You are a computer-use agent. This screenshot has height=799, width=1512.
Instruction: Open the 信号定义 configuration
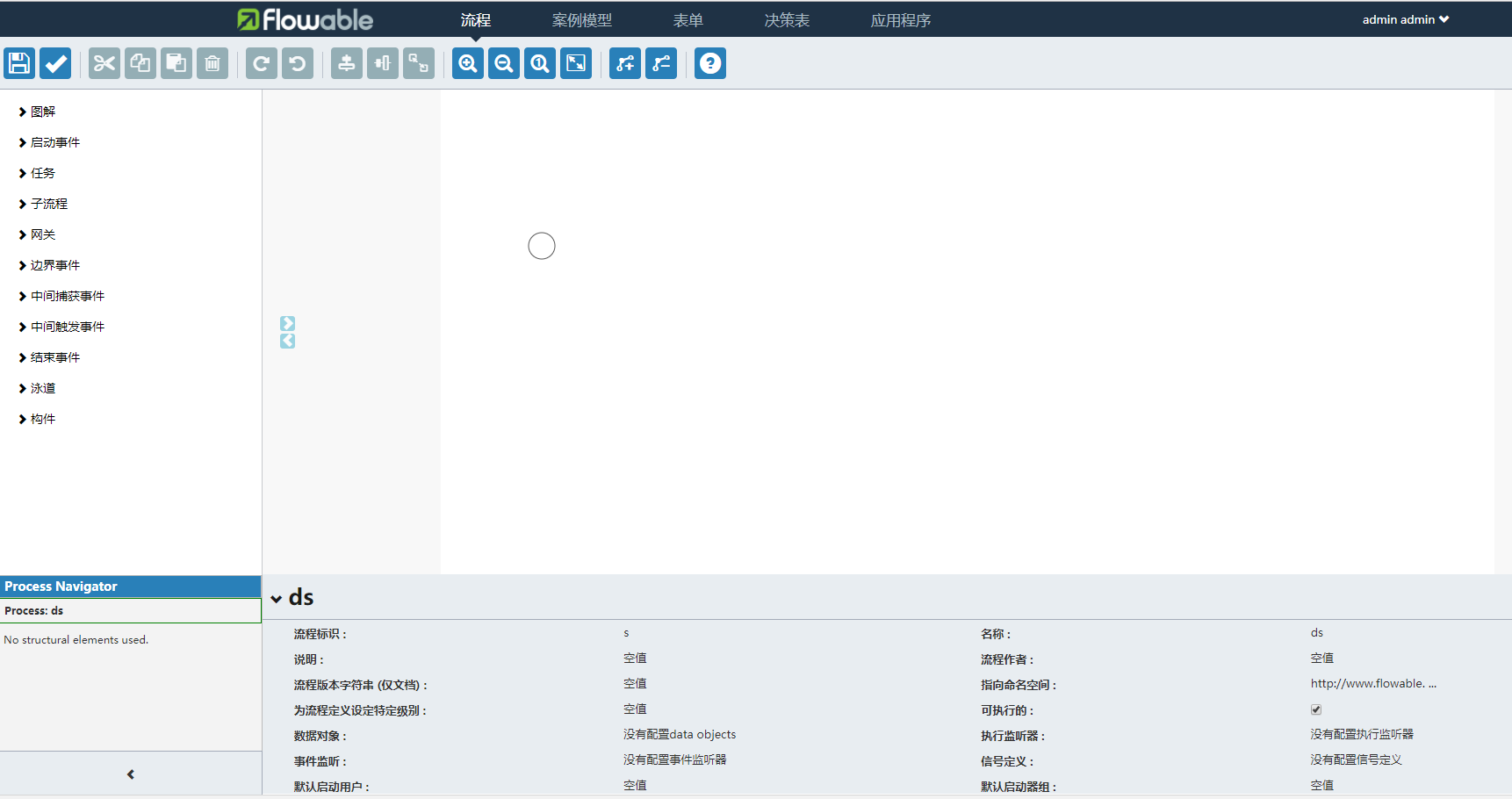pyautogui.click(x=1356, y=759)
